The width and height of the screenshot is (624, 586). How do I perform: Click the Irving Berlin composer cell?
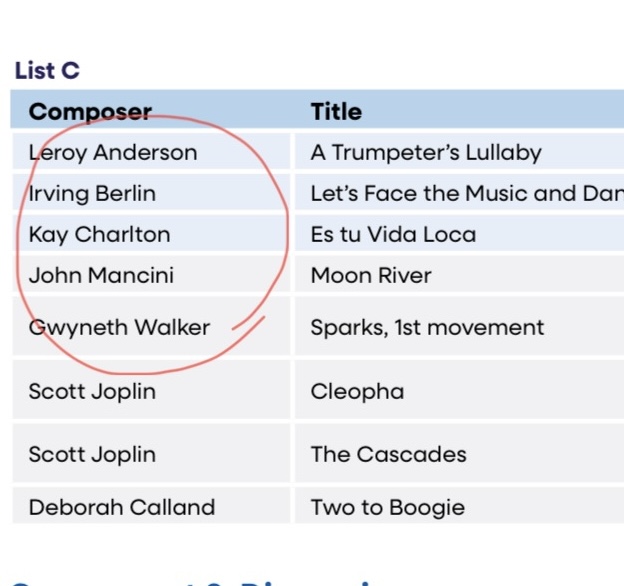[x=92, y=194]
